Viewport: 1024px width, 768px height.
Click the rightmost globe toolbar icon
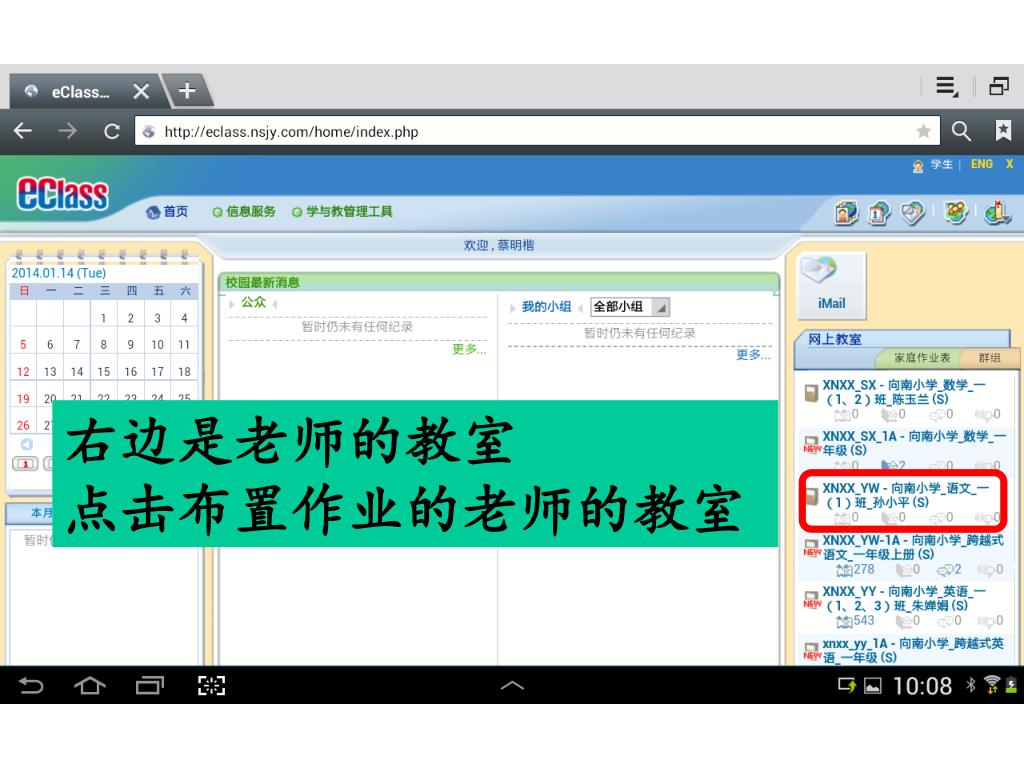pyautogui.click(x=998, y=213)
